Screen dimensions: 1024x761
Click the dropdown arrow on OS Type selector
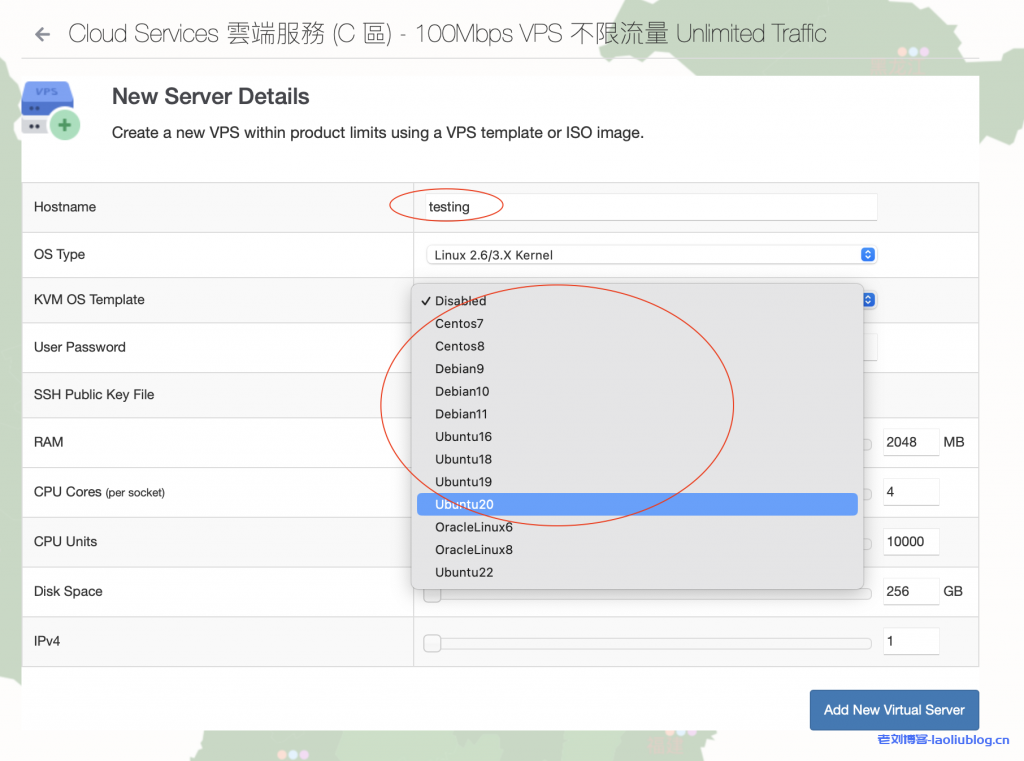pos(866,254)
